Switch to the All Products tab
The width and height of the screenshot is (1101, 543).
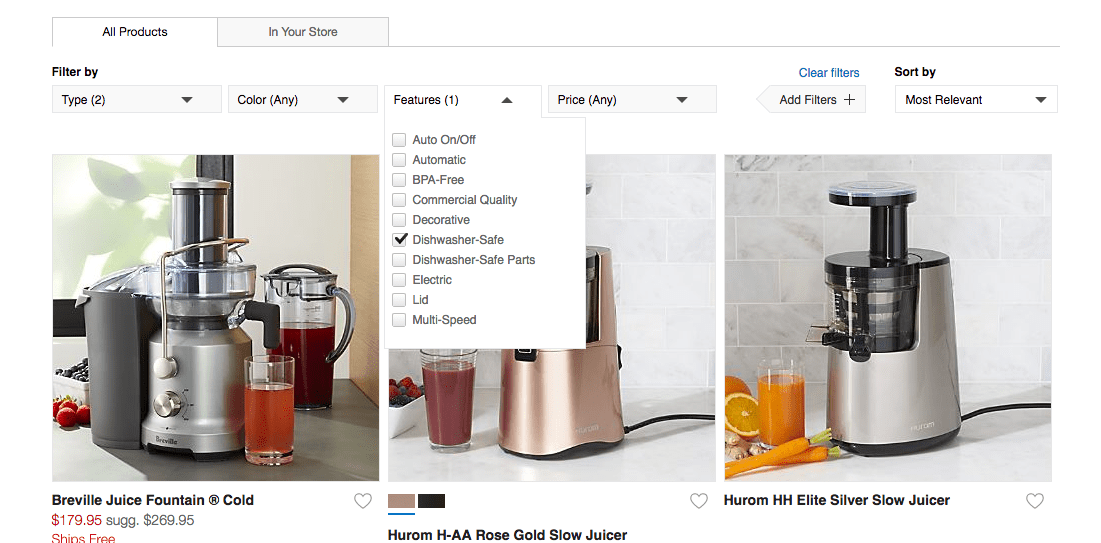pos(135,32)
